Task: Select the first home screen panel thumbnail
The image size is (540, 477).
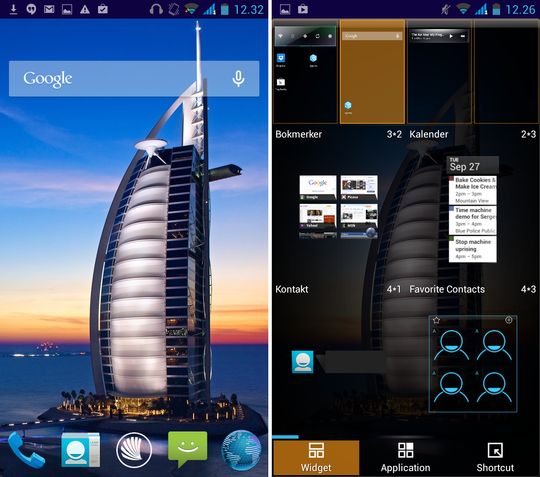Action: tap(305, 71)
